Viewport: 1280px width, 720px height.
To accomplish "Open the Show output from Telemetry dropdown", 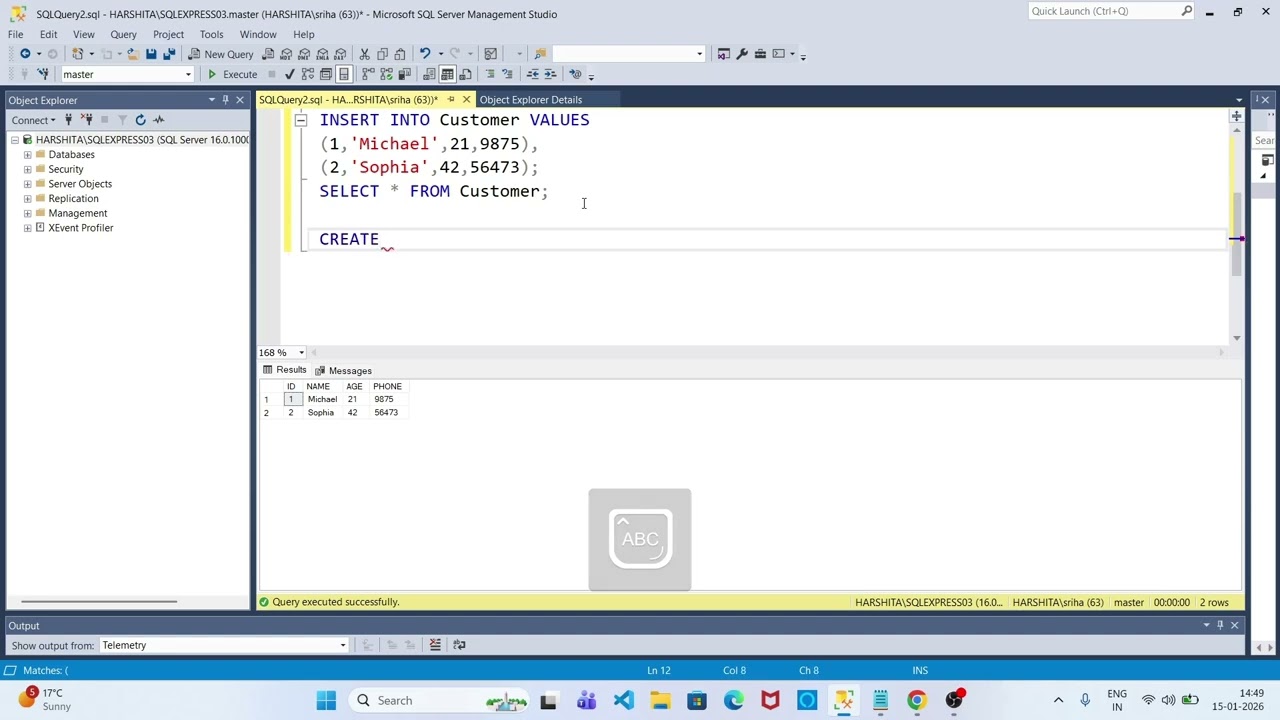I will coord(223,645).
